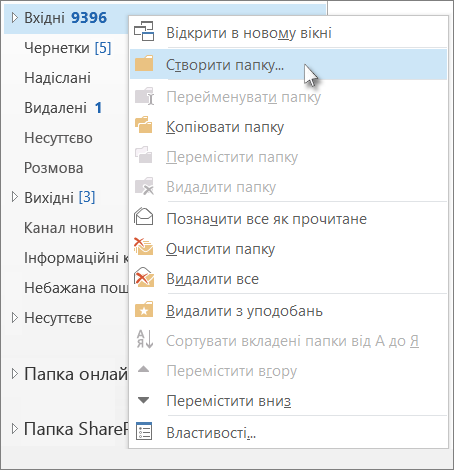The height and width of the screenshot is (470, 454).
Task: Select Перемістити вниз option
Action: pos(288,400)
